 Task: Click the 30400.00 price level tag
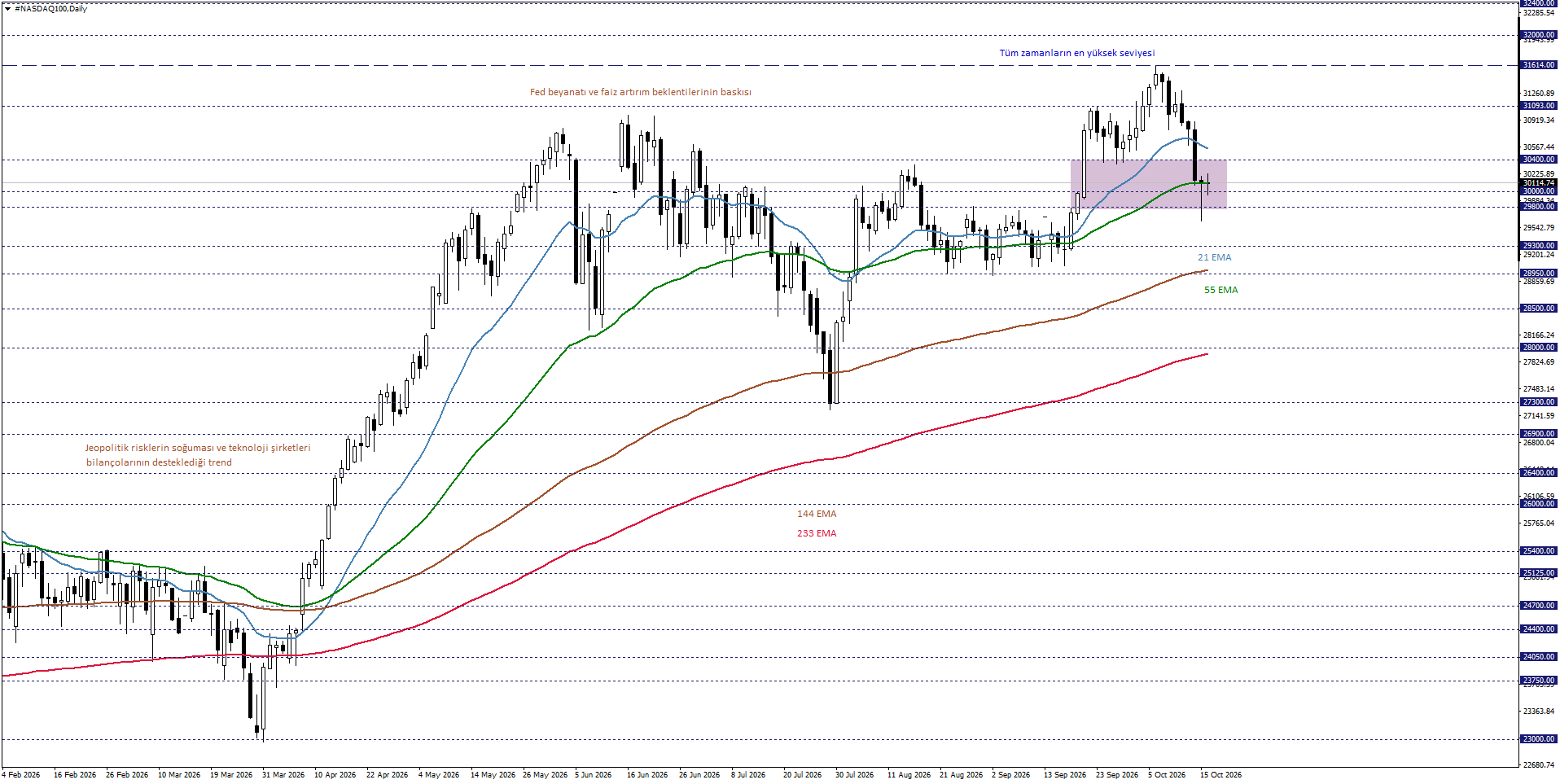pos(1539,160)
